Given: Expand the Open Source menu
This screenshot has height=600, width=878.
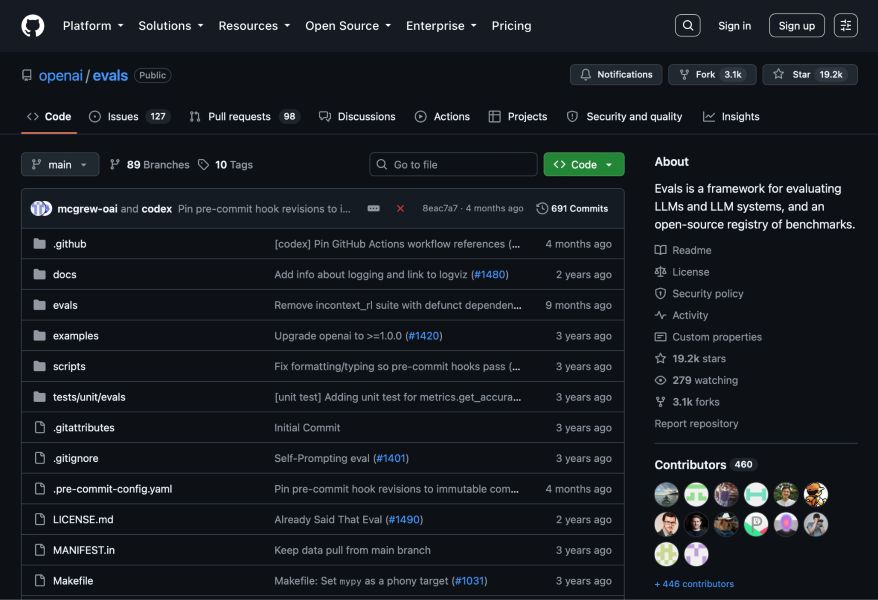Looking at the screenshot, I should (348, 26).
